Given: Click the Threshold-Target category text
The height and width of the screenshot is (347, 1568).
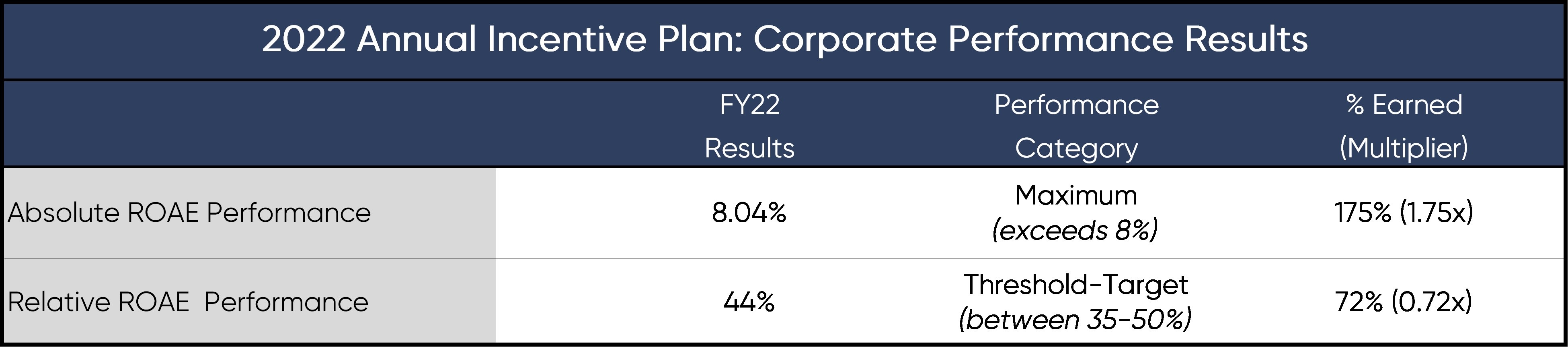Looking at the screenshot, I should tap(1075, 285).
